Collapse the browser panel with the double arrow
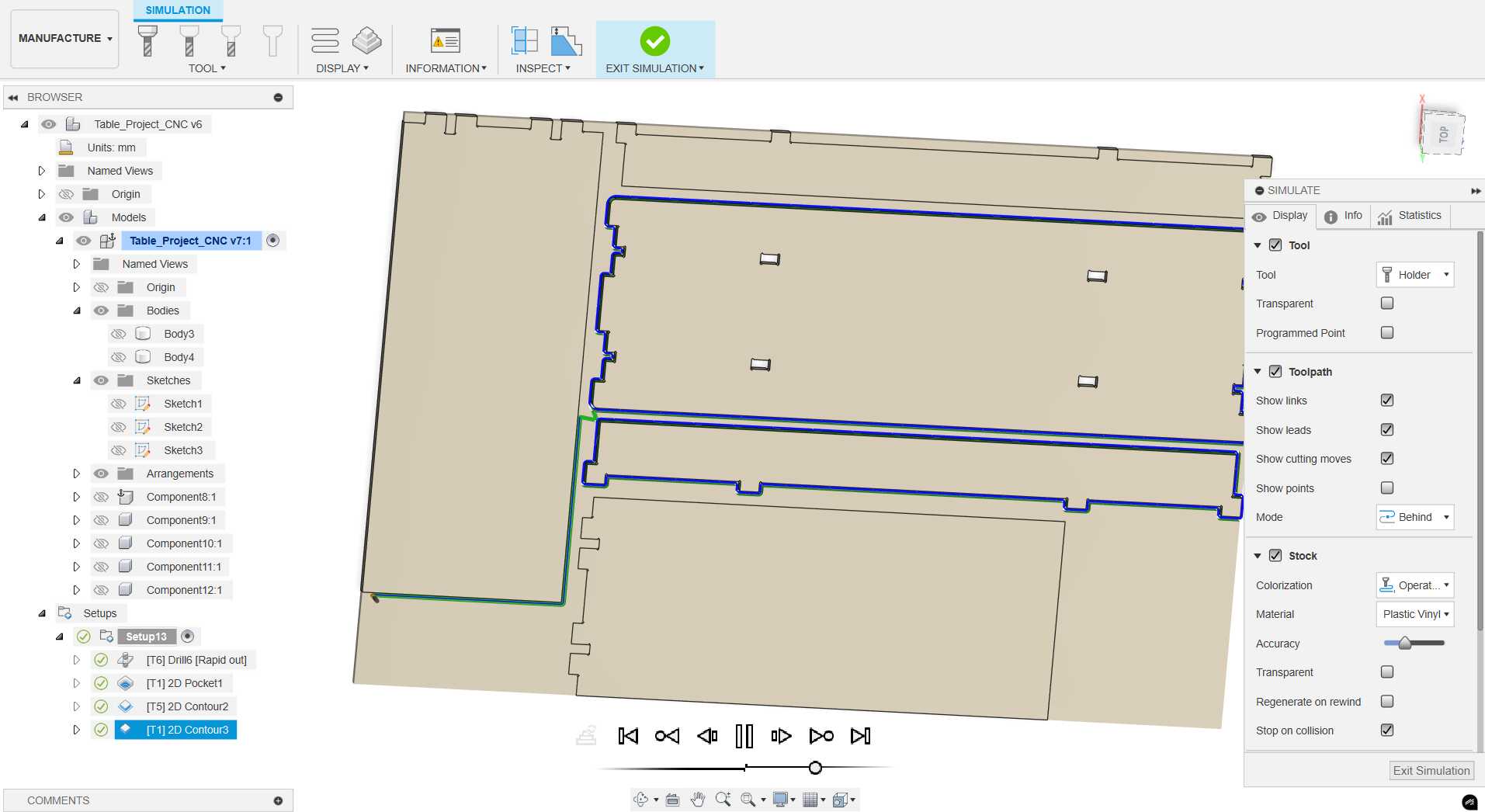1485x812 pixels. [13, 97]
